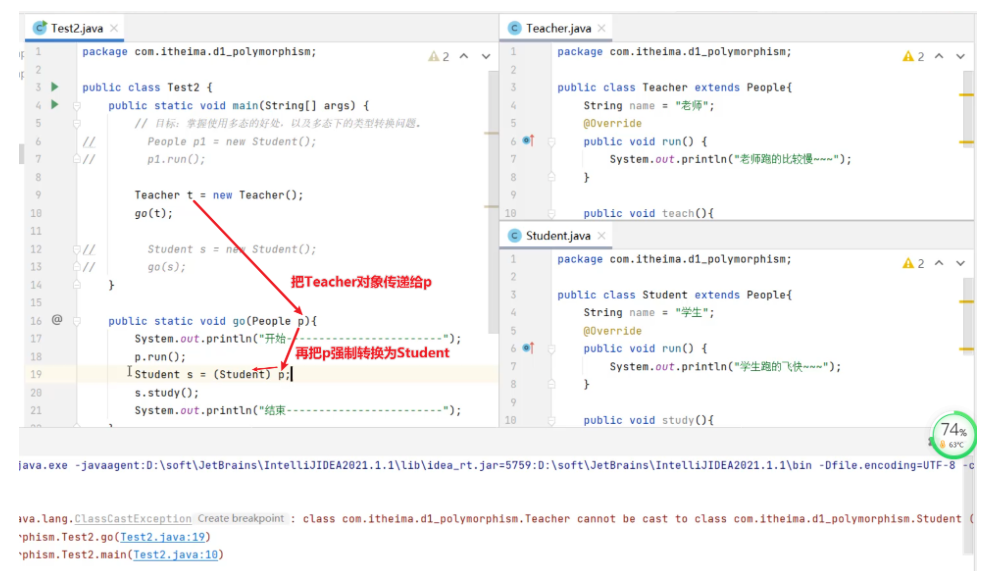Fold the go method using its gutter marker
The width and height of the screenshot is (988, 571).
[x=77, y=321]
